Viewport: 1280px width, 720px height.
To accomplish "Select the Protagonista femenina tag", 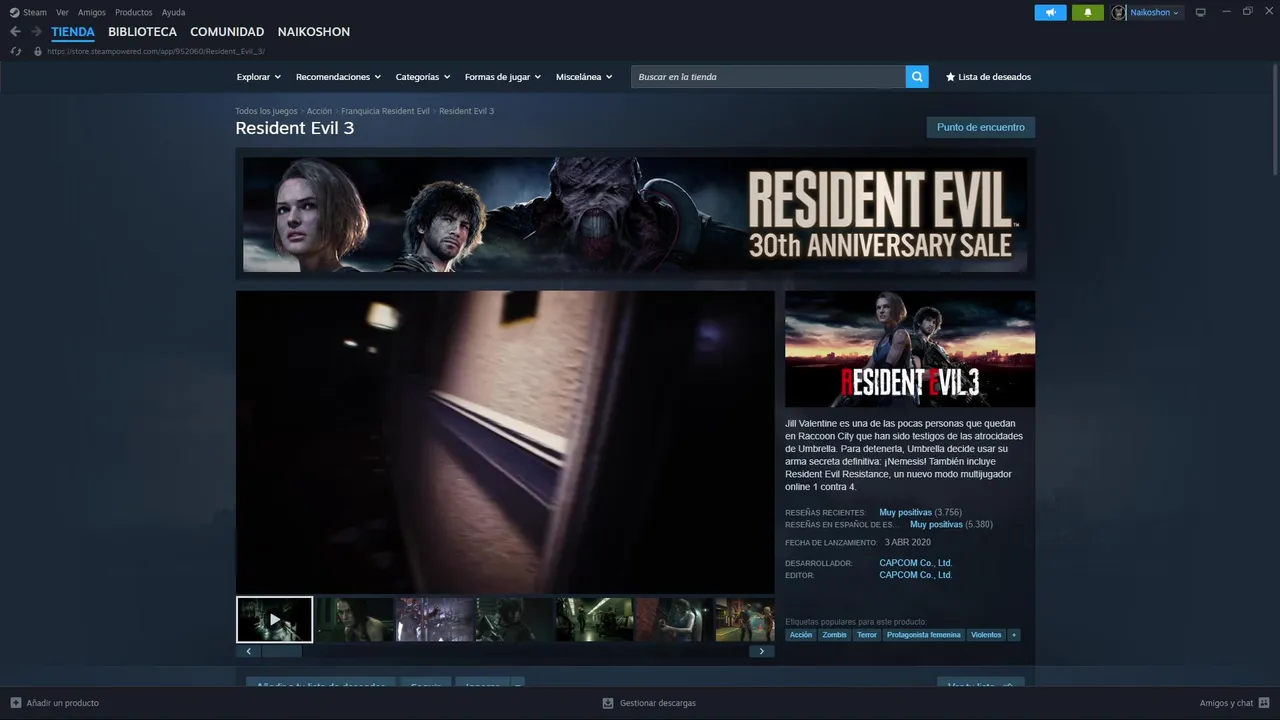I will (924, 635).
